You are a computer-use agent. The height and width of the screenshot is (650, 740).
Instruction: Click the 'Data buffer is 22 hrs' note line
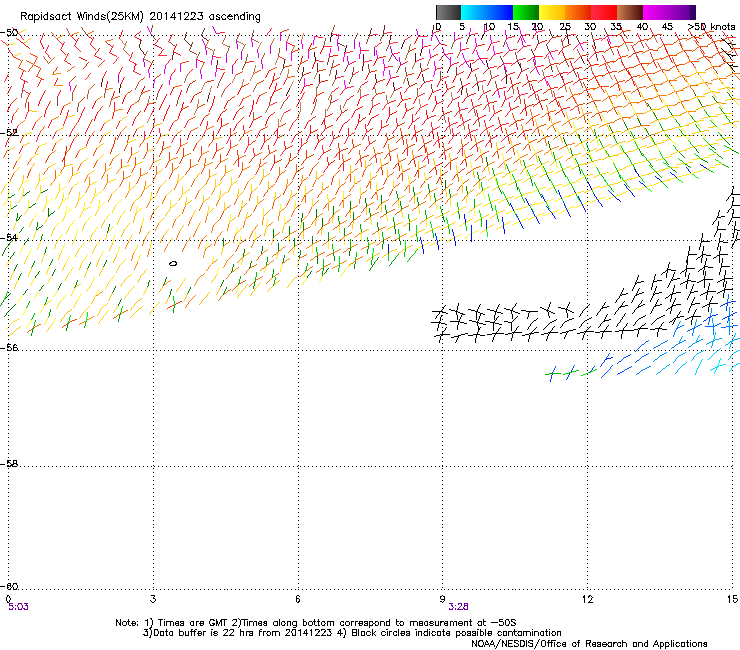click(352, 633)
